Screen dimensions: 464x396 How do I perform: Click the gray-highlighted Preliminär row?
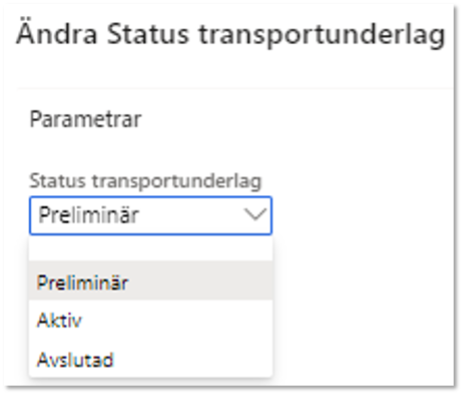pos(151,281)
